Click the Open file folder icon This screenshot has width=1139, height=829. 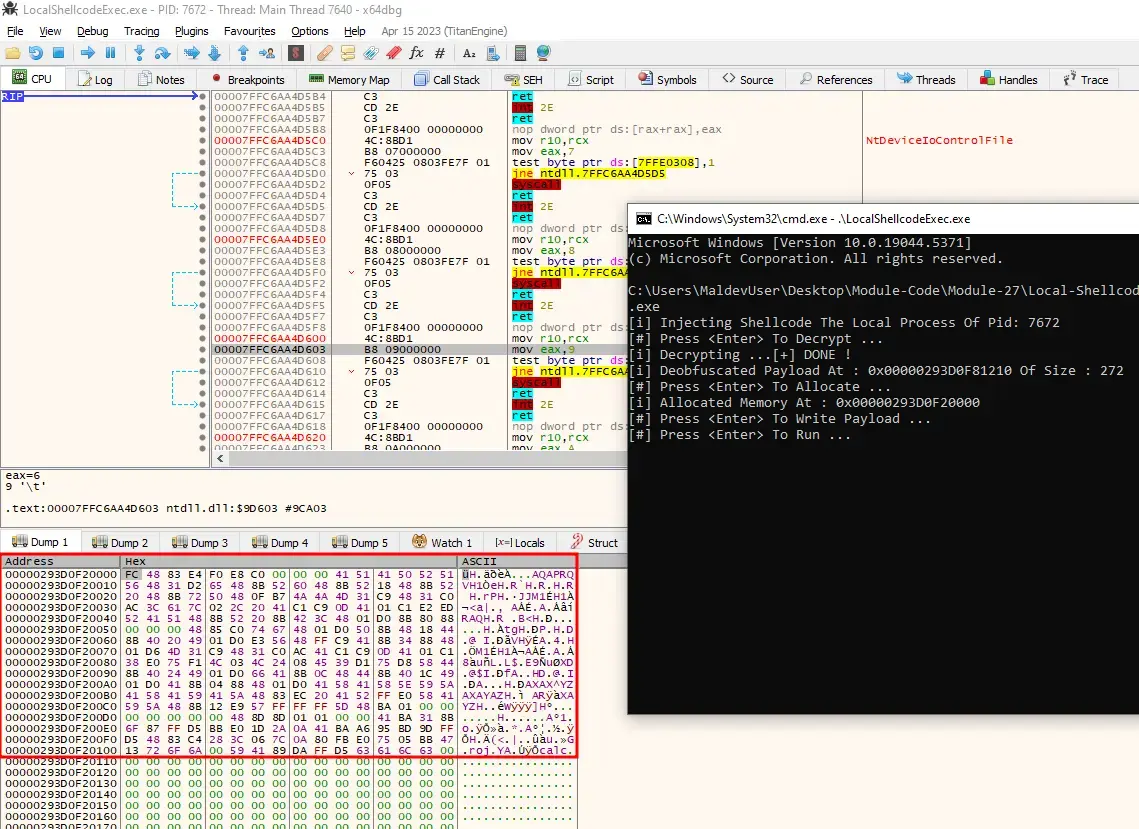click(x=12, y=53)
